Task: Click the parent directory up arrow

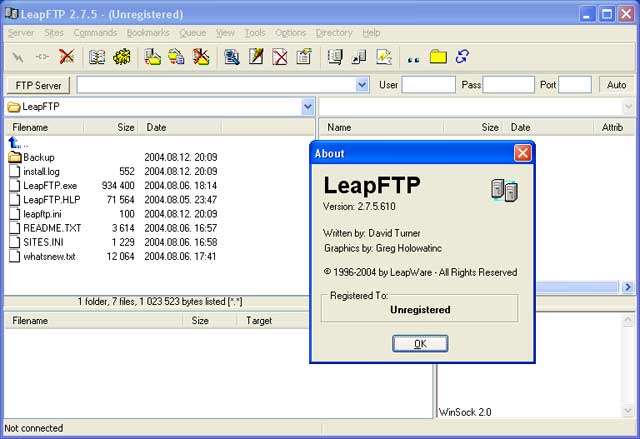Action: click(x=14, y=143)
